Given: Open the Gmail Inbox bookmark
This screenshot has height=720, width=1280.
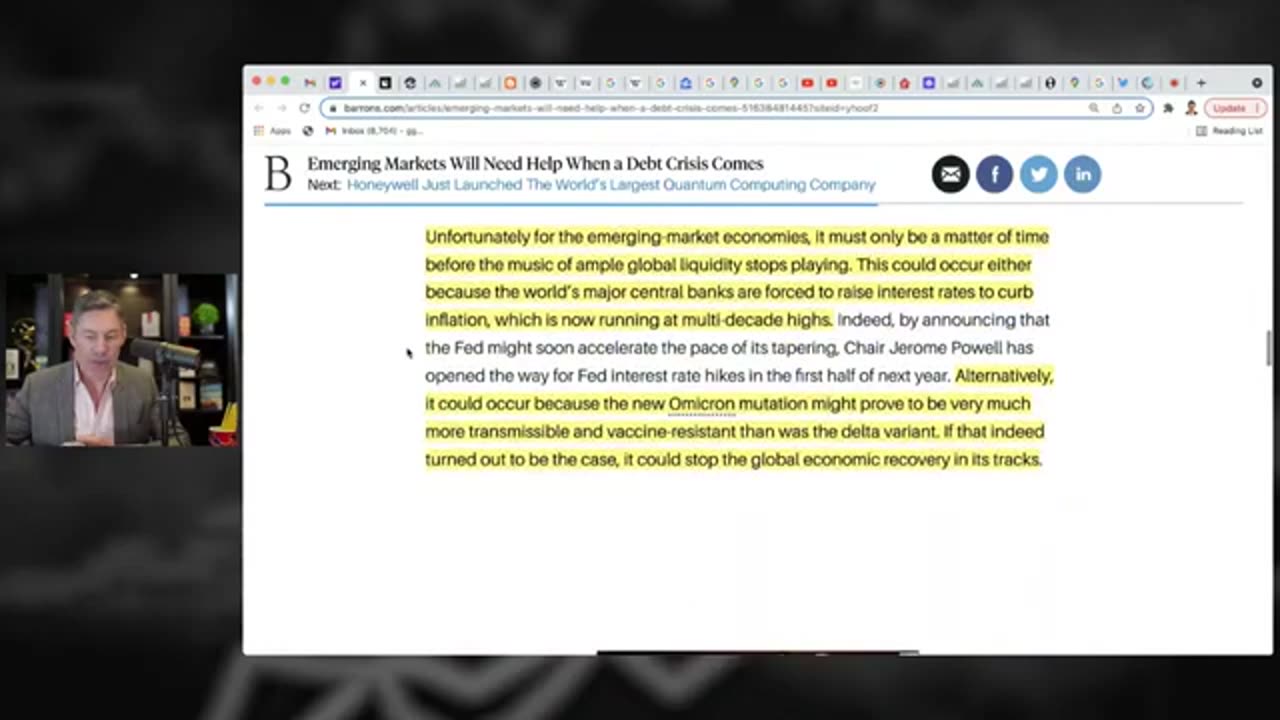Looking at the screenshot, I should (x=373, y=131).
